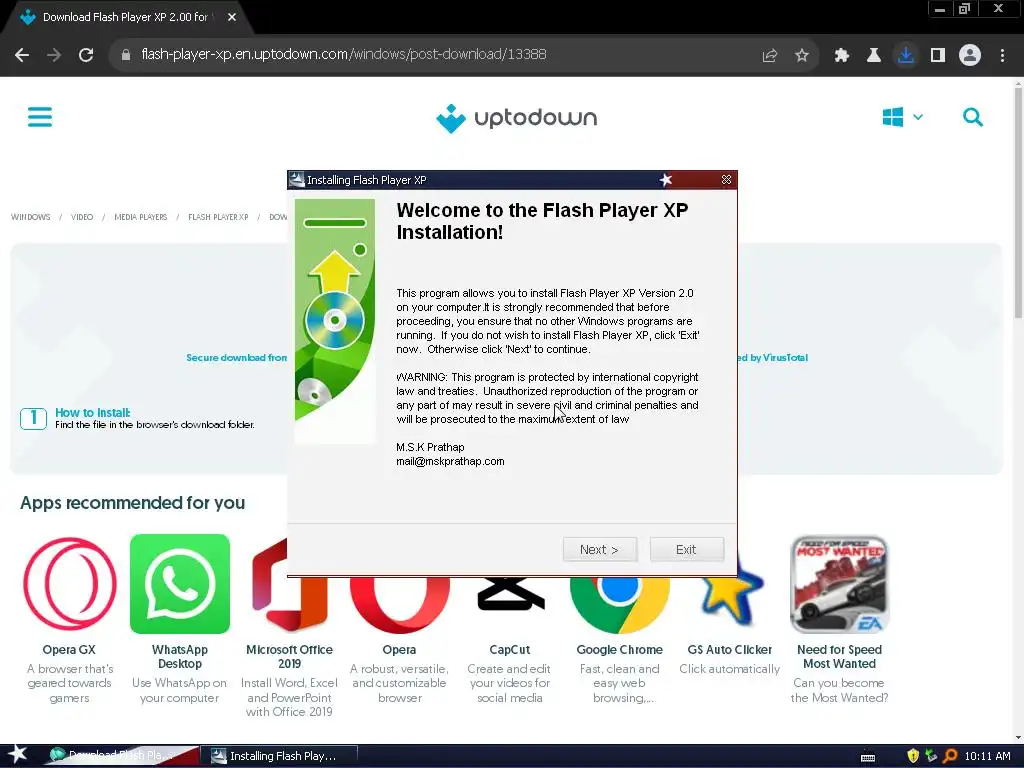Click the VIDEO breadcrumb link
This screenshot has height=768, width=1024.
pos(82,217)
